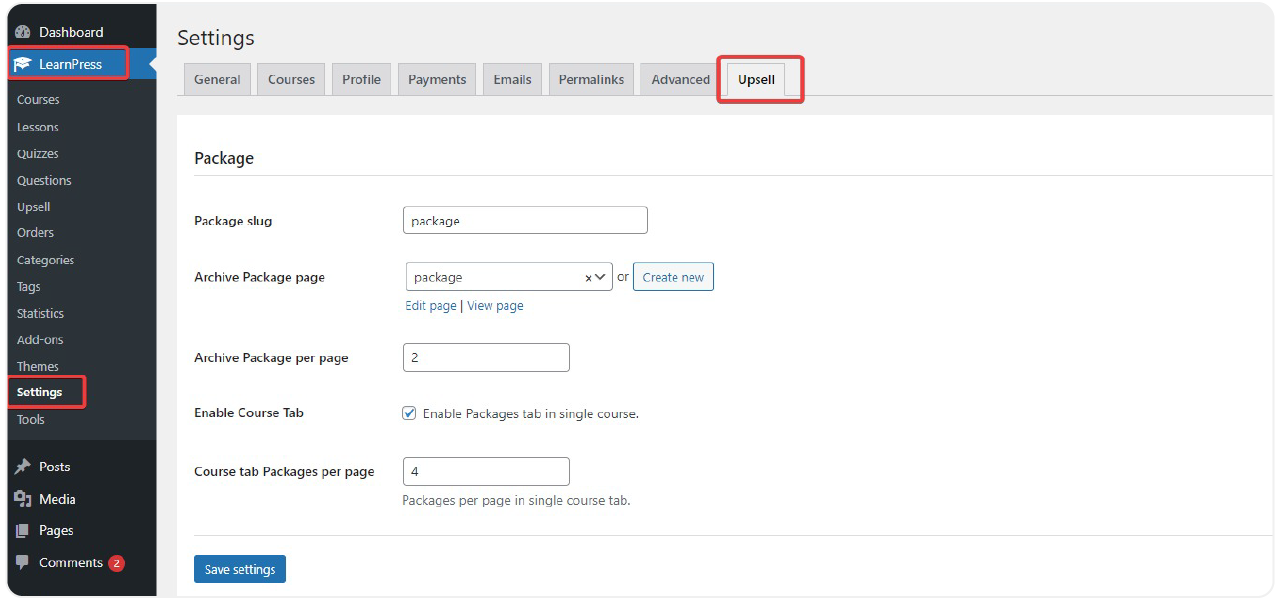Screen dimensions: 1280x600
Task: Click the red comments count badge
Action: [x=116, y=563]
